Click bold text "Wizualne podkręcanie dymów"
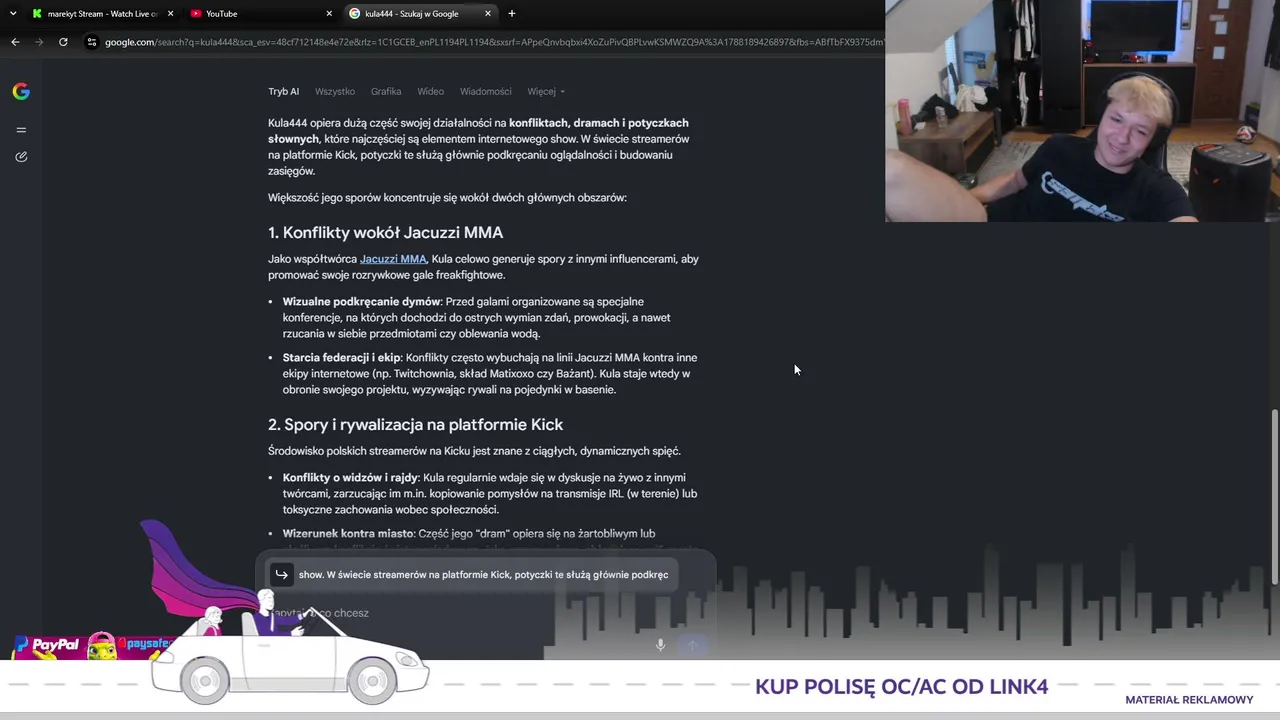Screen dimensions: 1280x720 pos(362,302)
